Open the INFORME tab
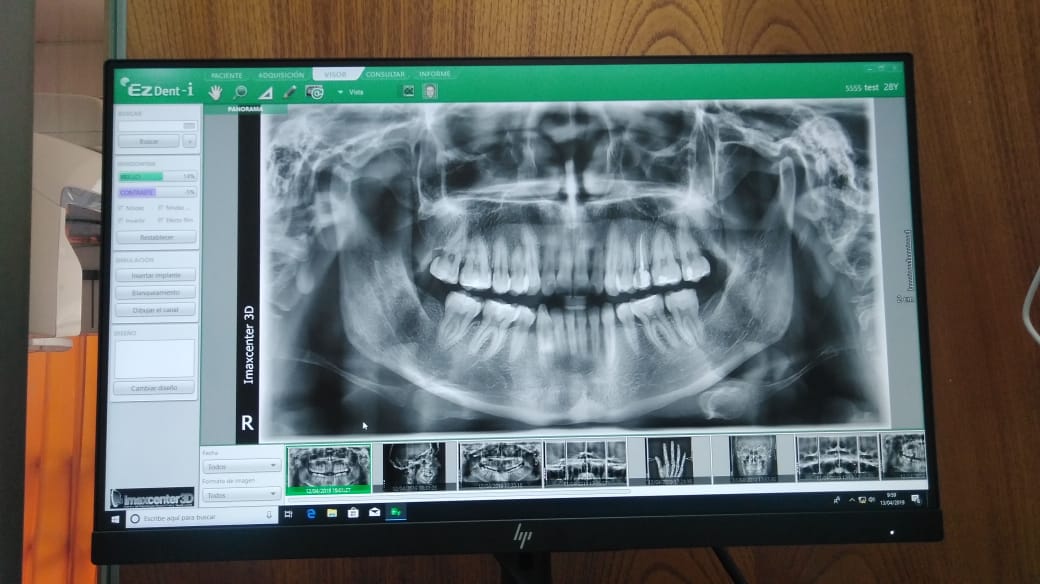The width and height of the screenshot is (1040, 584). click(434, 74)
